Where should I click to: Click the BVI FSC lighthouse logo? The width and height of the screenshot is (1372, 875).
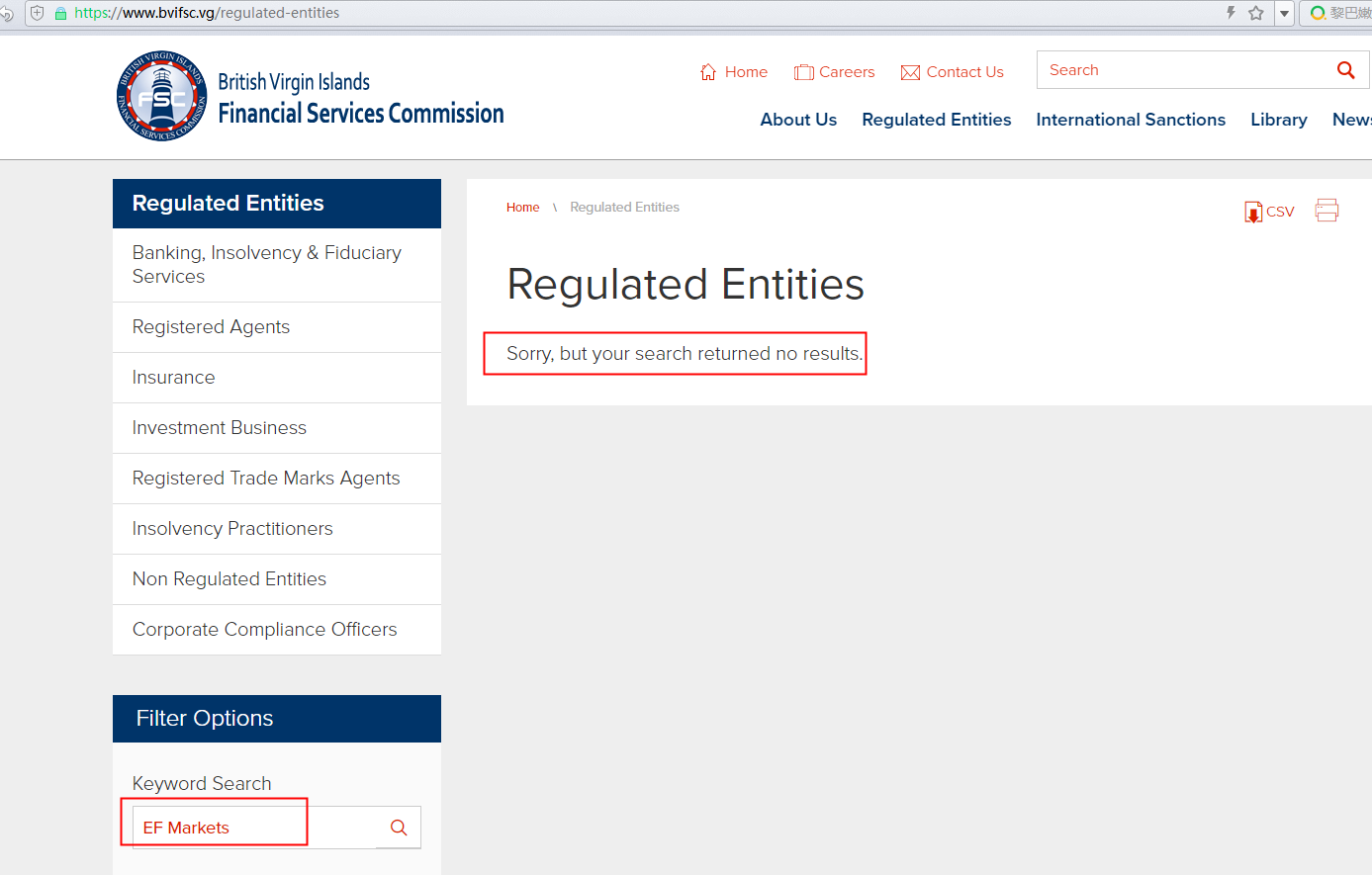pyautogui.click(x=162, y=96)
